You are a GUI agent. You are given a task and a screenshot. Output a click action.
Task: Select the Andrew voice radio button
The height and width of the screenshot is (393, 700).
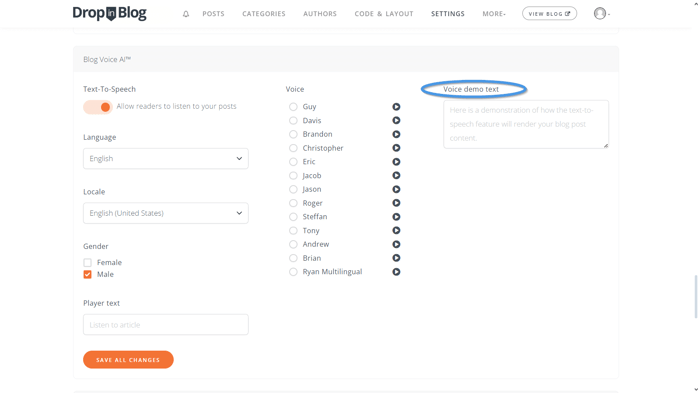tap(293, 244)
